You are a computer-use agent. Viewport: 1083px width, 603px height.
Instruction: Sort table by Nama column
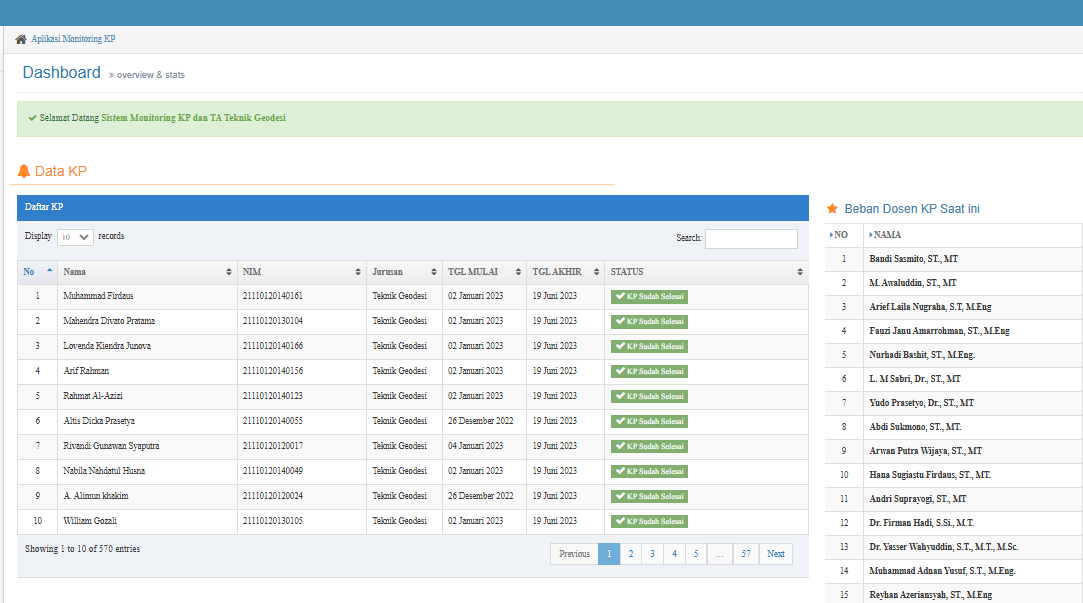(147, 272)
